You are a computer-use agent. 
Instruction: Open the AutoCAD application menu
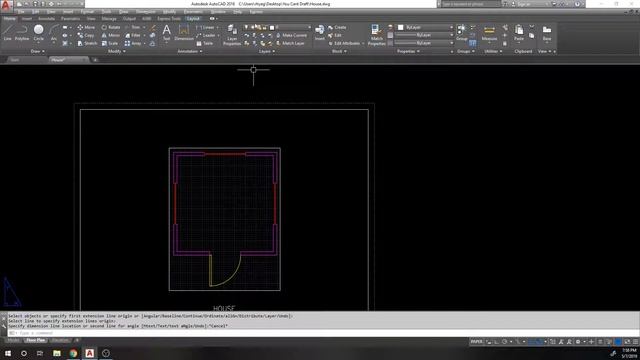tap(7, 6)
